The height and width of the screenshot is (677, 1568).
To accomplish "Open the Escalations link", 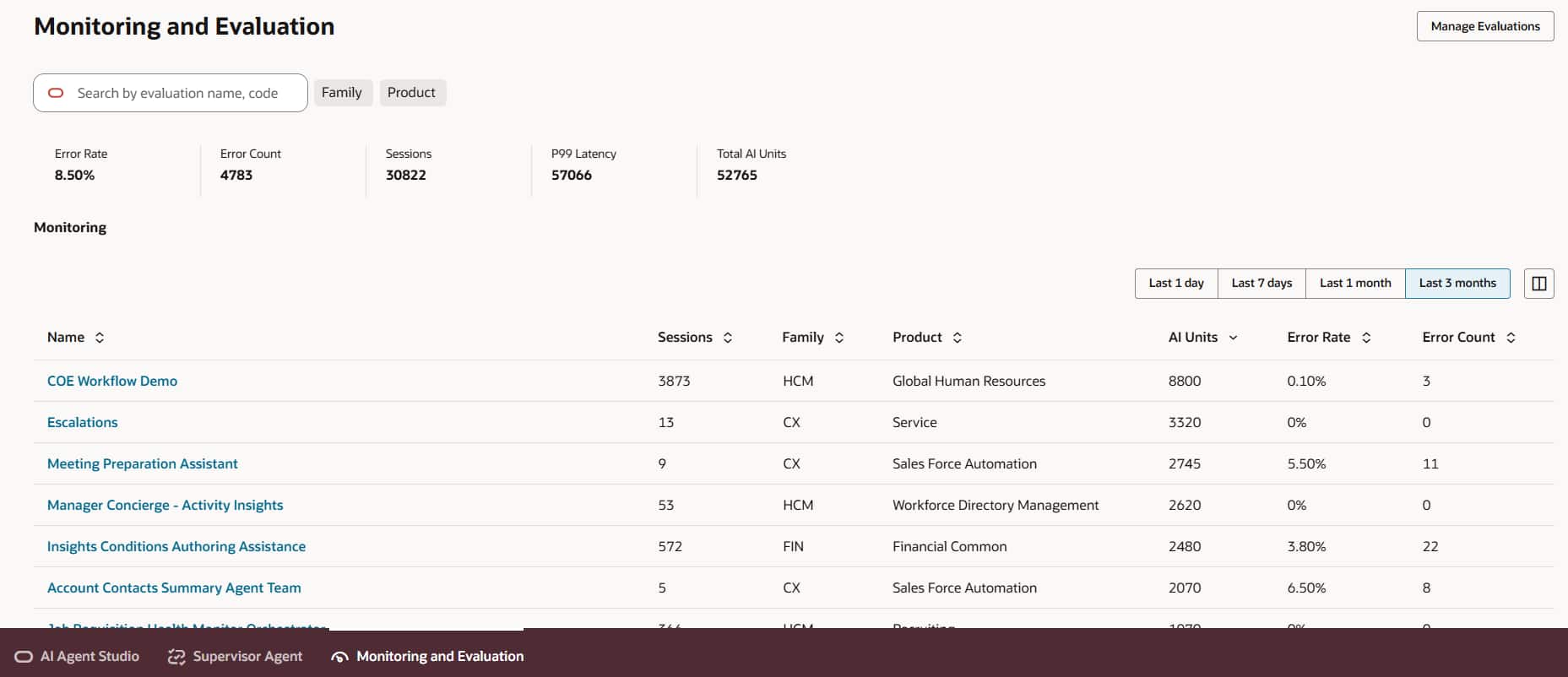I will click(x=83, y=423).
